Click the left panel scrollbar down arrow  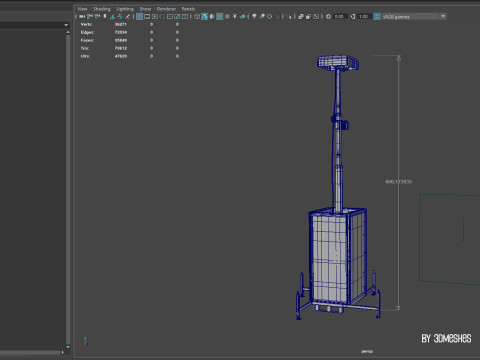click(68, 347)
